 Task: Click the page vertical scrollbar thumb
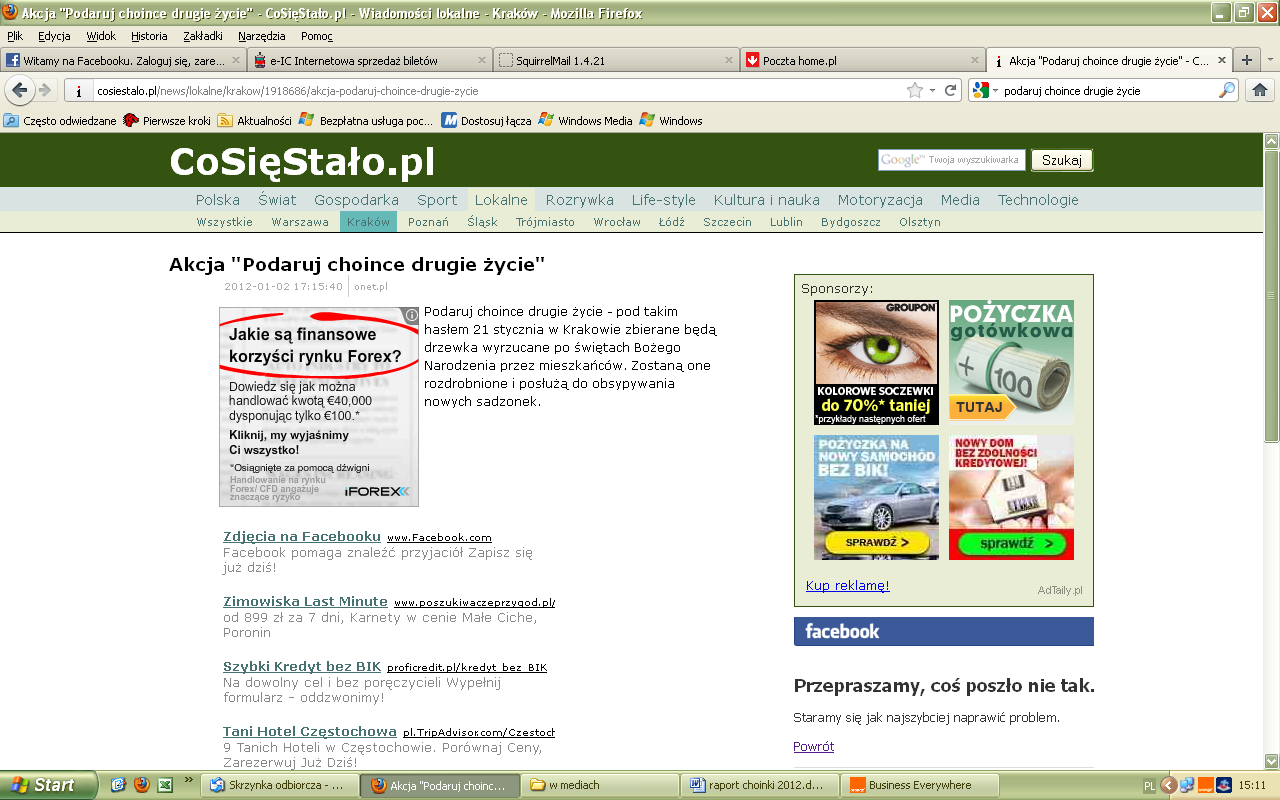pos(1271,296)
